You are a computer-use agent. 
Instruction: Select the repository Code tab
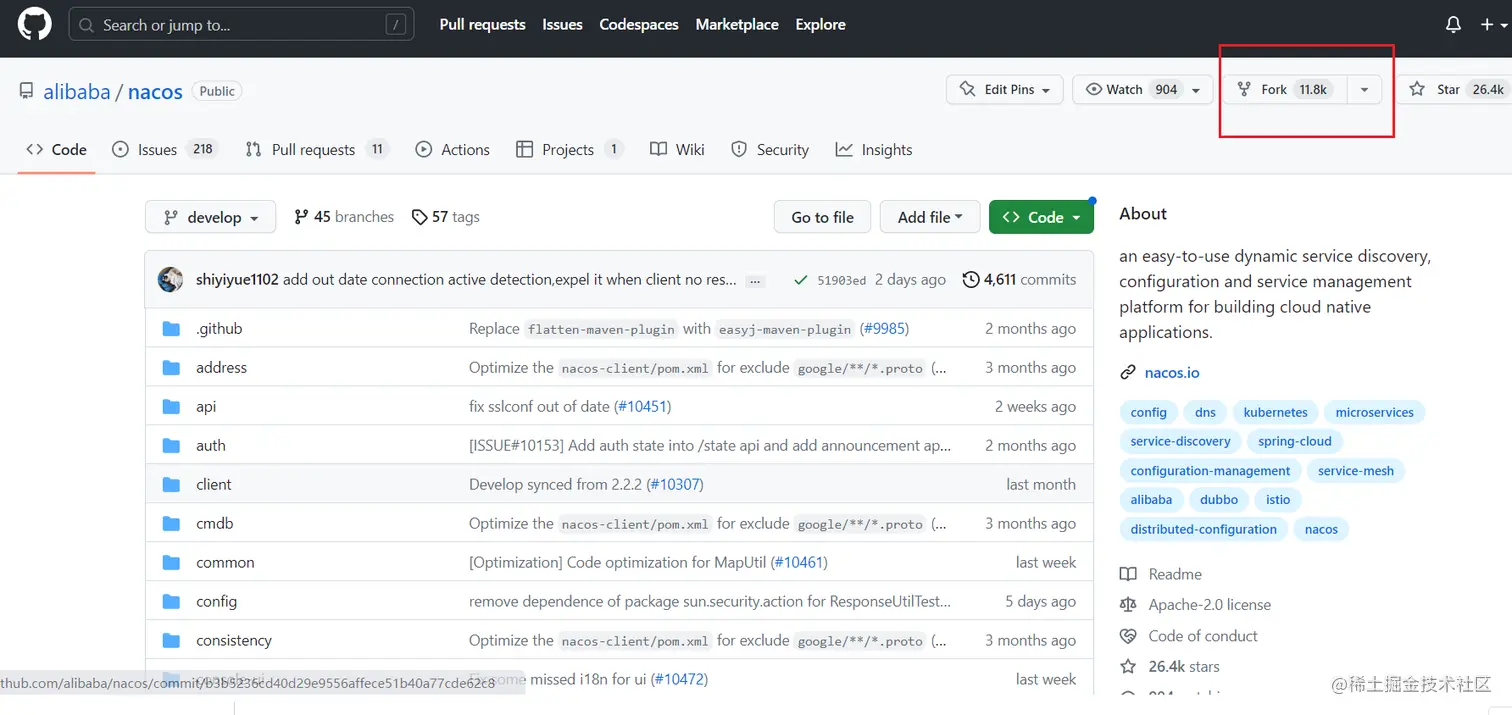click(x=57, y=149)
